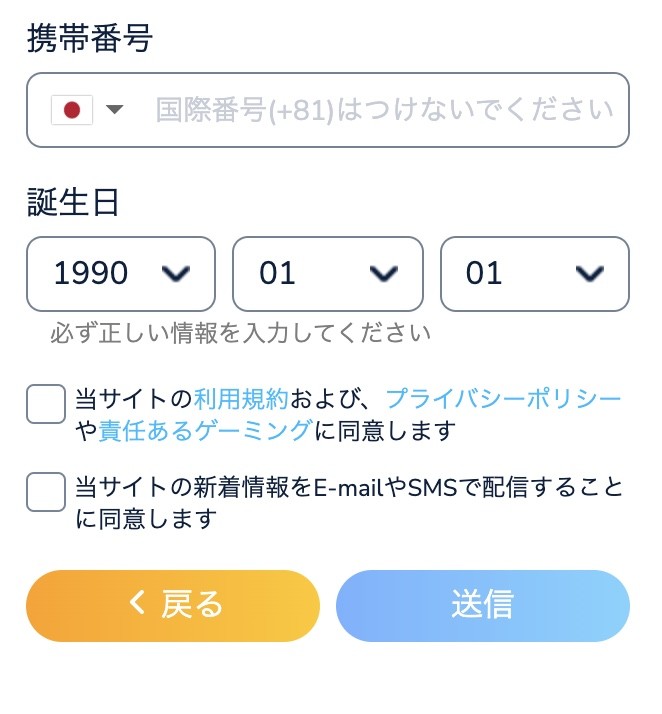This screenshot has width=662, height=714.
Task: Click the chevron in the day selector
Action: click(x=590, y=273)
